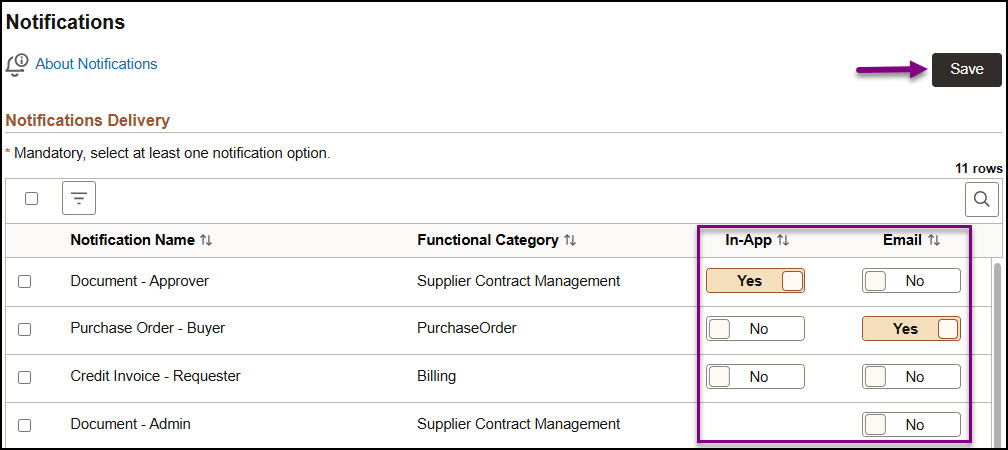The height and width of the screenshot is (450, 1008).
Task: Sort by Functional Category column arrows
Action: pyautogui.click(x=570, y=240)
